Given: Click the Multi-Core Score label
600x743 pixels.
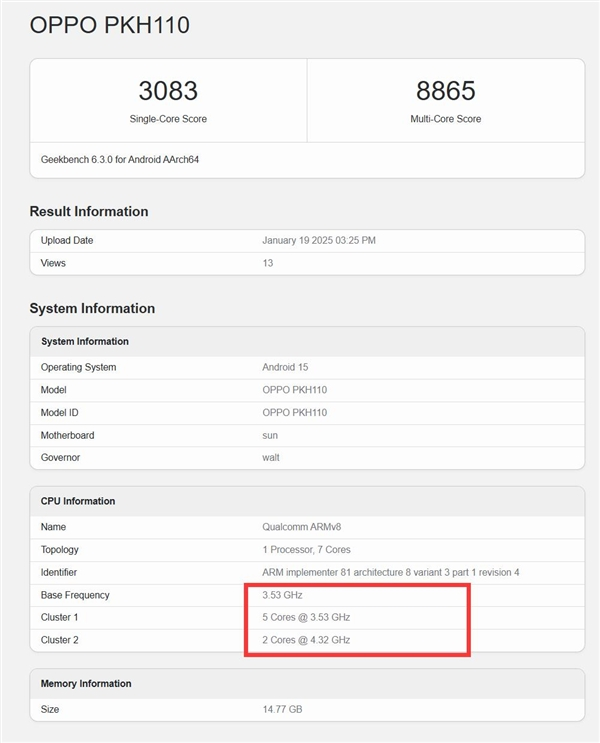Looking at the screenshot, I should tap(446, 119).
